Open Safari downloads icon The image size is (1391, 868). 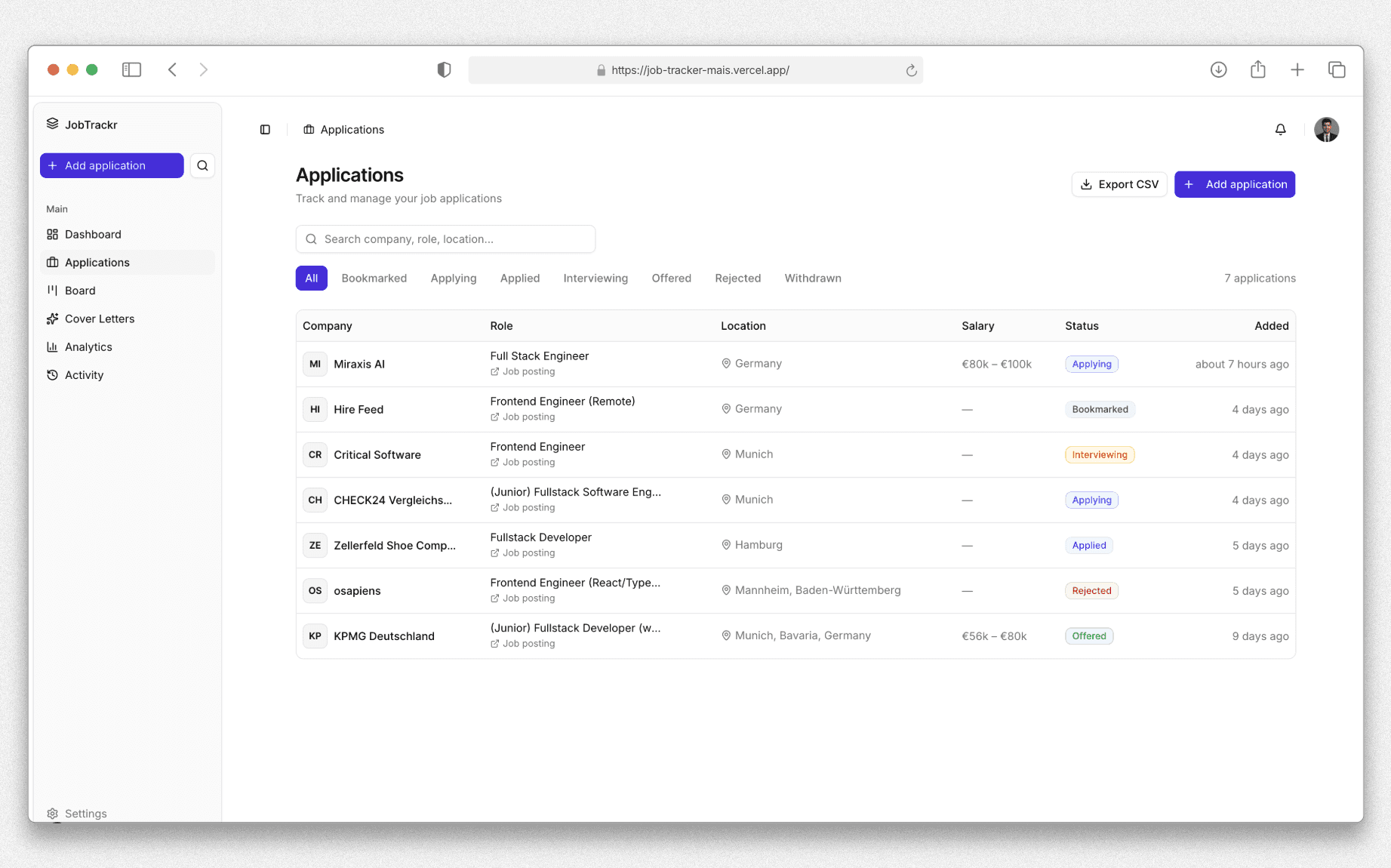coord(1218,69)
